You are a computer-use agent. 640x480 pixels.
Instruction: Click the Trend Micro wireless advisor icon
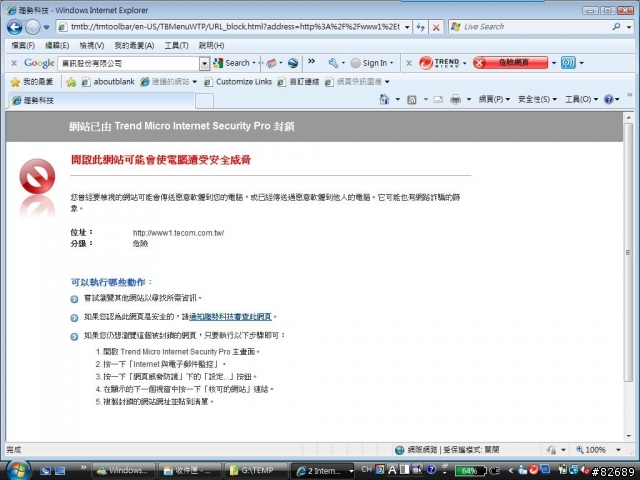[568, 62]
